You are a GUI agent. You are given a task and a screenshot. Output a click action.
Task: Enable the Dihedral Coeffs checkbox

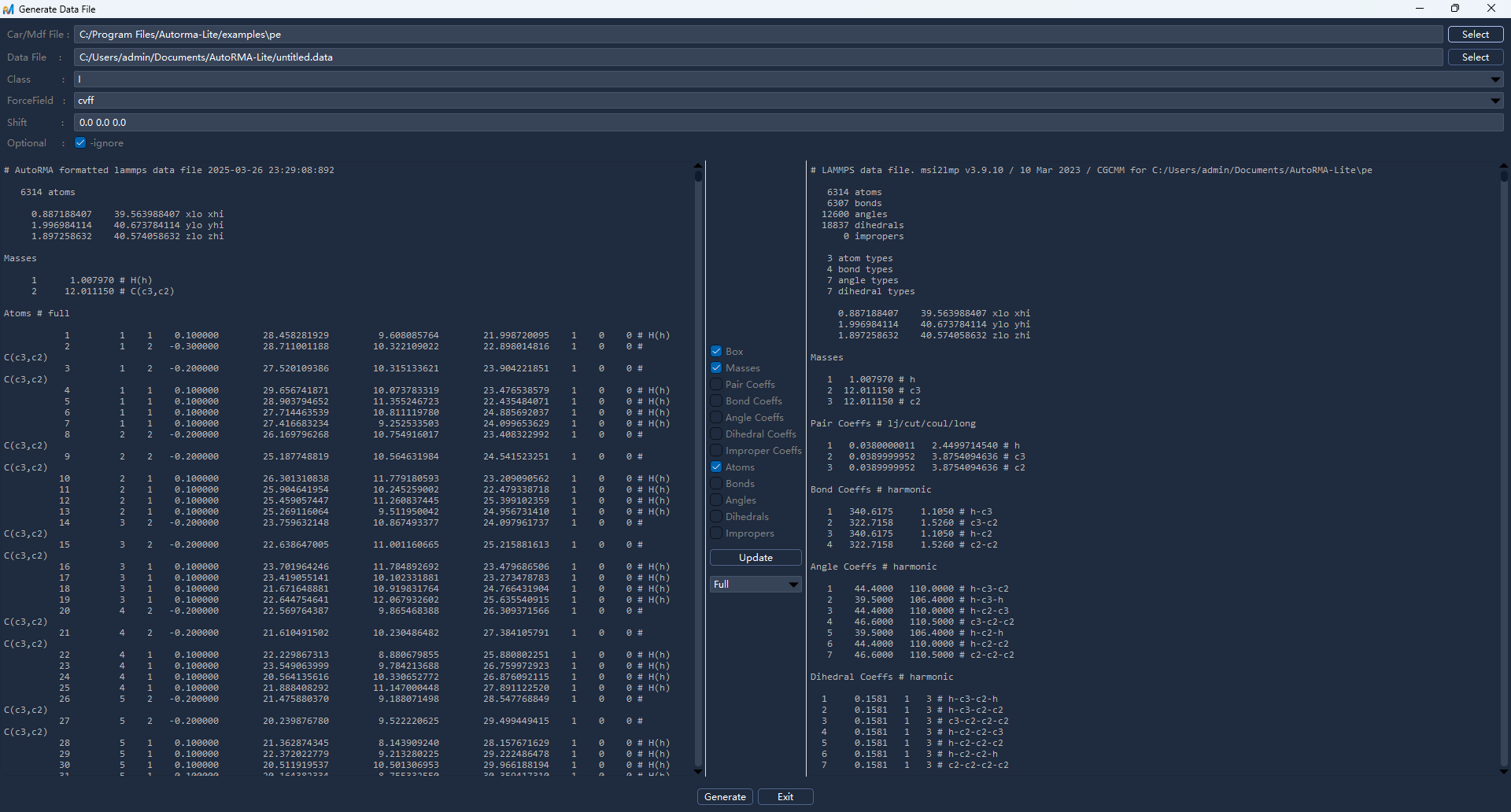(716, 434)
